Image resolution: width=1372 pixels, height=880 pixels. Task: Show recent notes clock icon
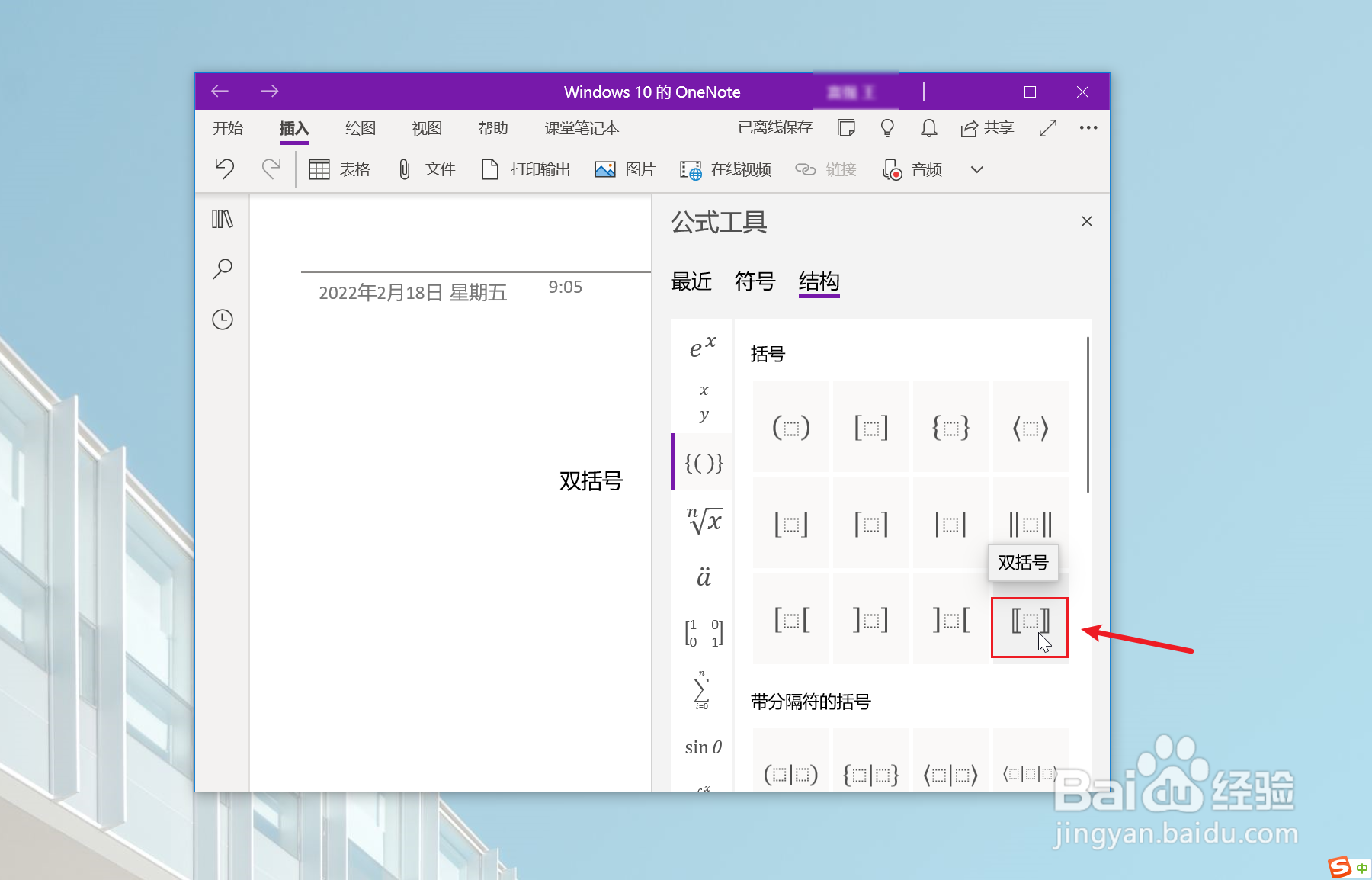pos(223,320)
